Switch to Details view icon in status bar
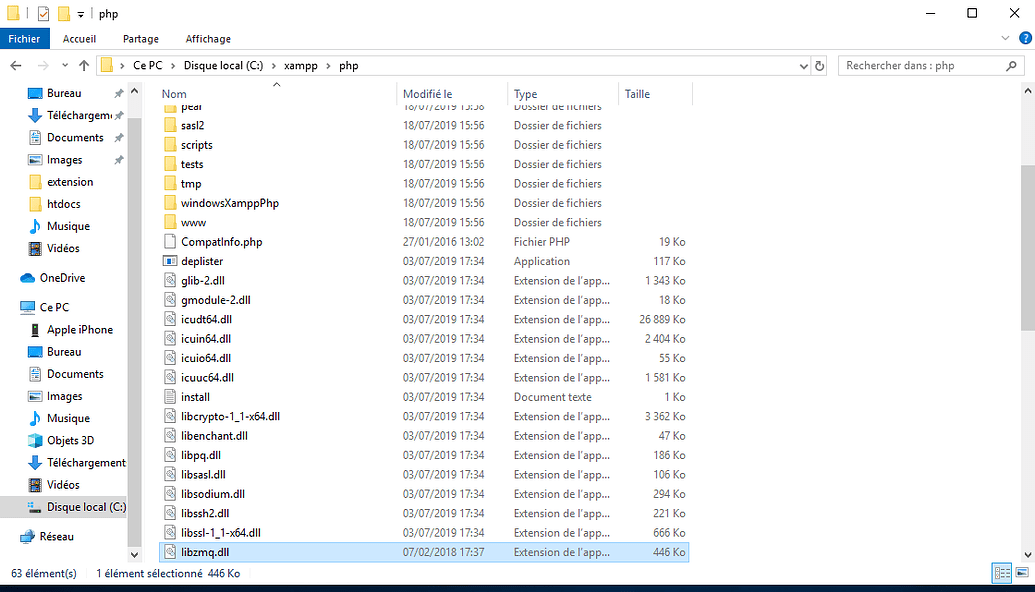This screenshot has height=592, width=1035. coord(1001,573)
